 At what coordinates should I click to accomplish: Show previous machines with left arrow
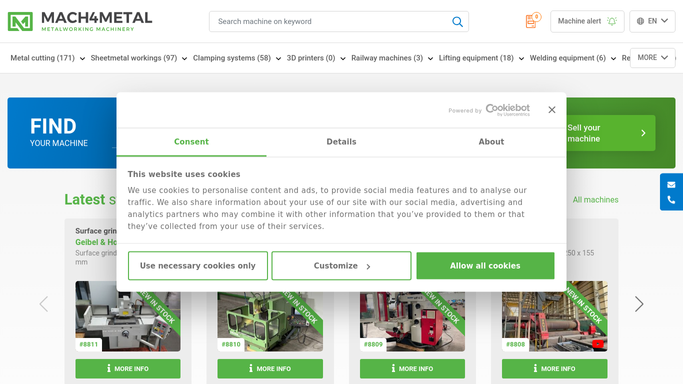click(x=44, y=304)
